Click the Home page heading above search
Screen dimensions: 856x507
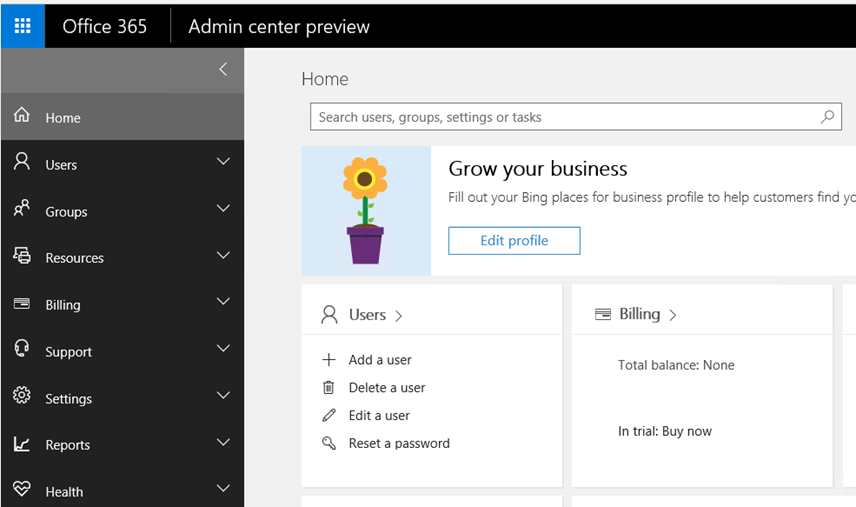point(325,79)
